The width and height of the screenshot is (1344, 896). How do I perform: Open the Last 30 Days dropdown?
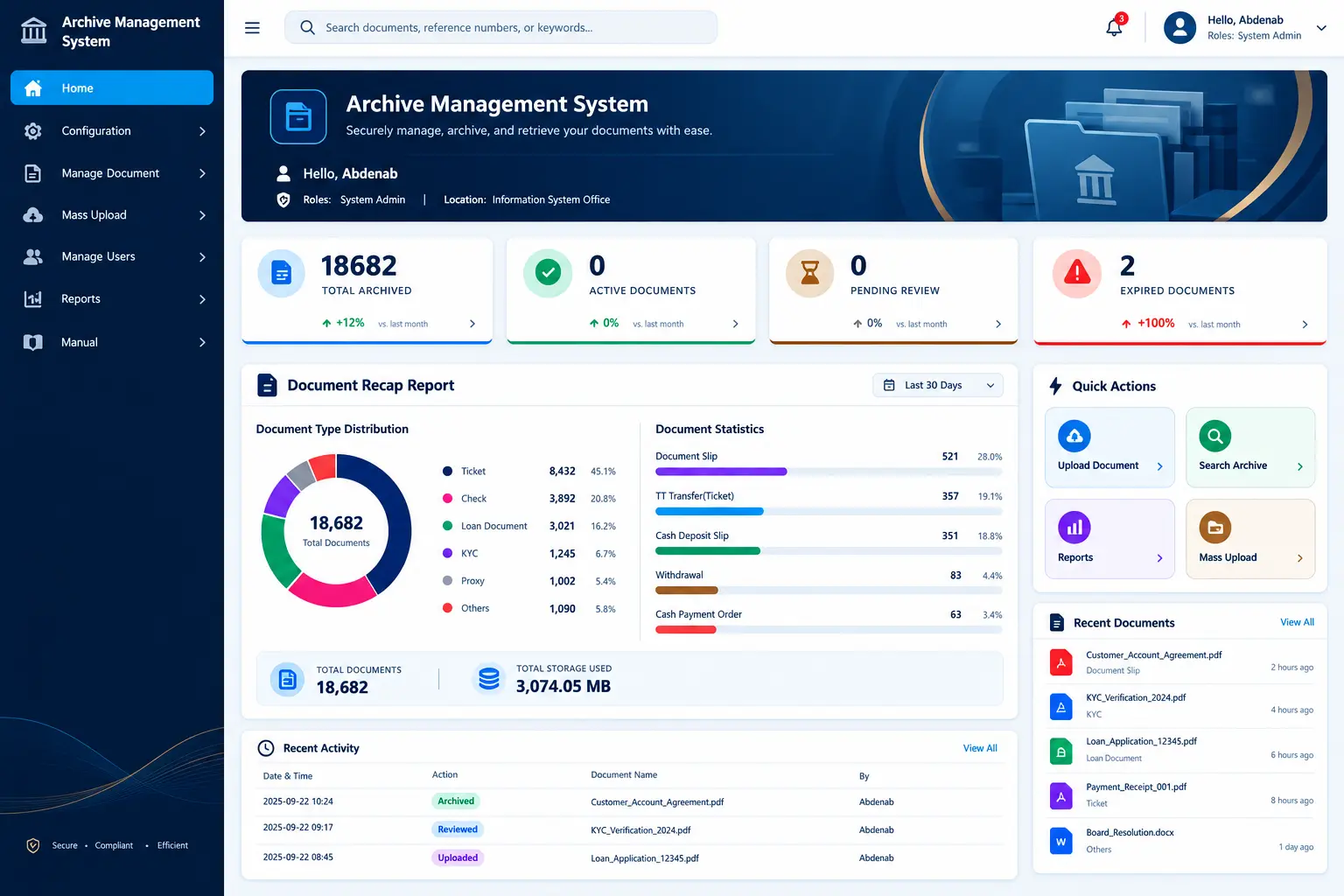[x=938, y=385]
